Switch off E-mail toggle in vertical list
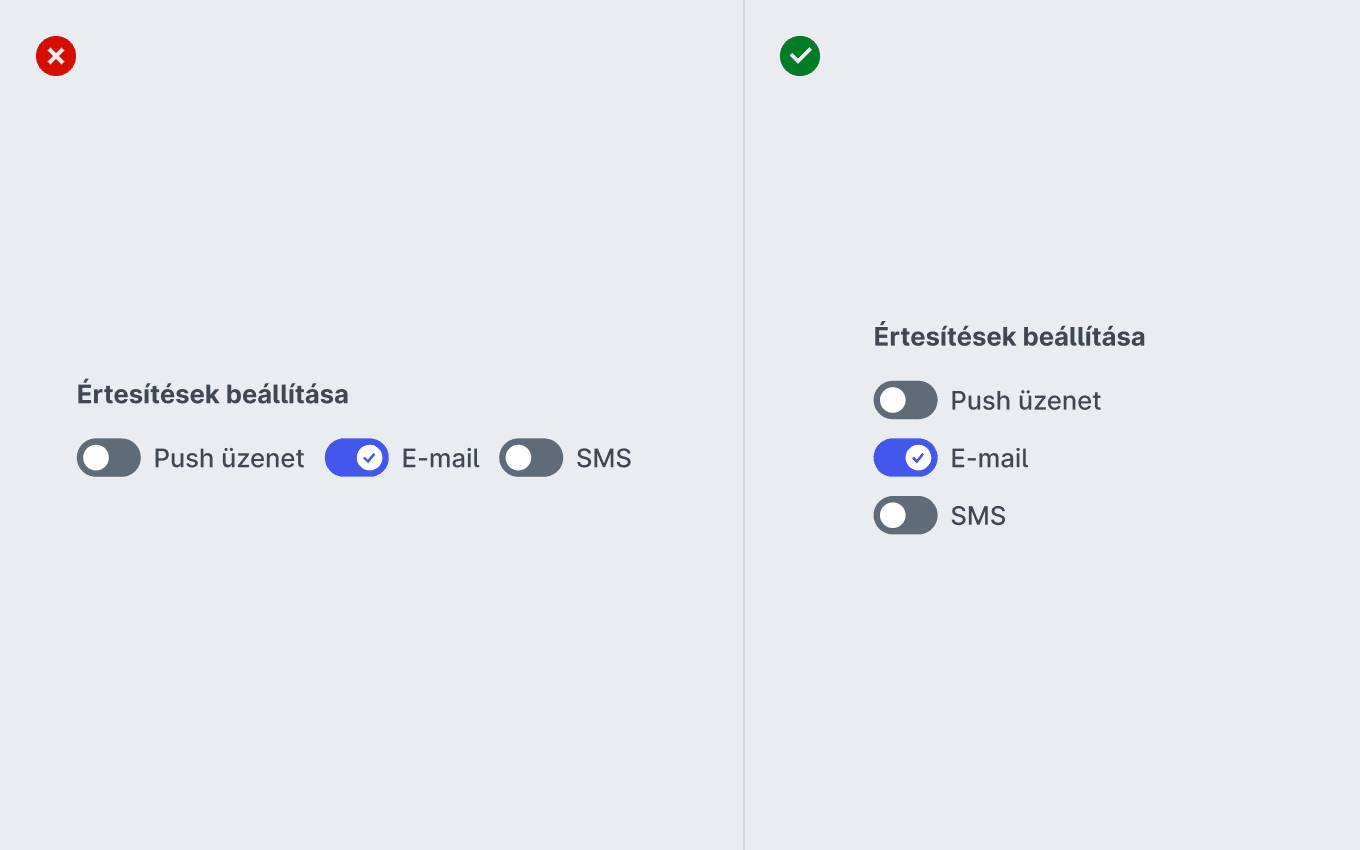 click(906, 458)
